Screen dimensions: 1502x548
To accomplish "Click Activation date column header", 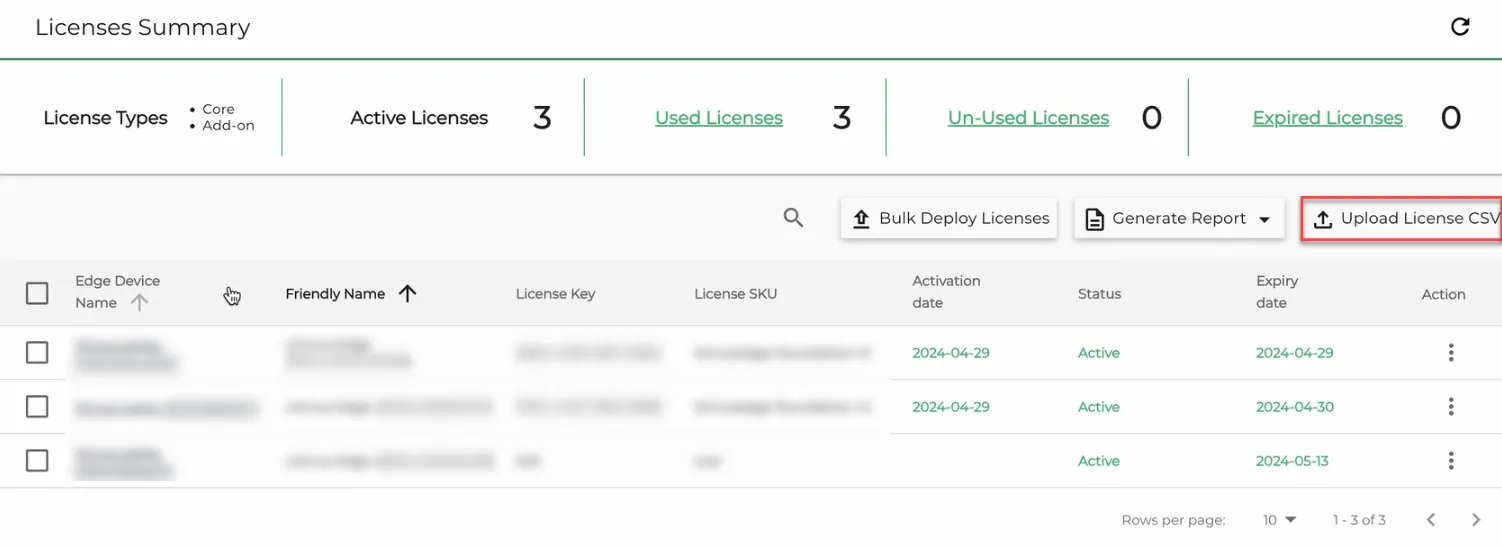I will [946, 292].
